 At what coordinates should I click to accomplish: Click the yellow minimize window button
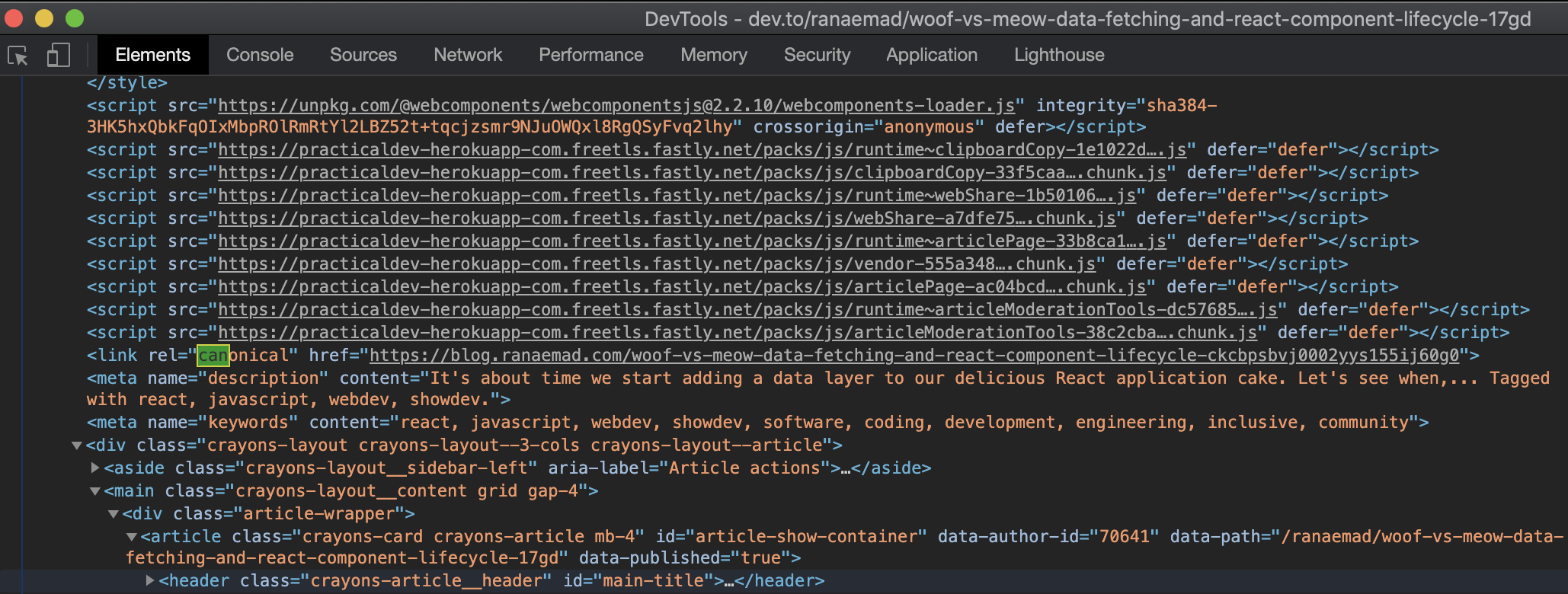(x=44, y=18)
